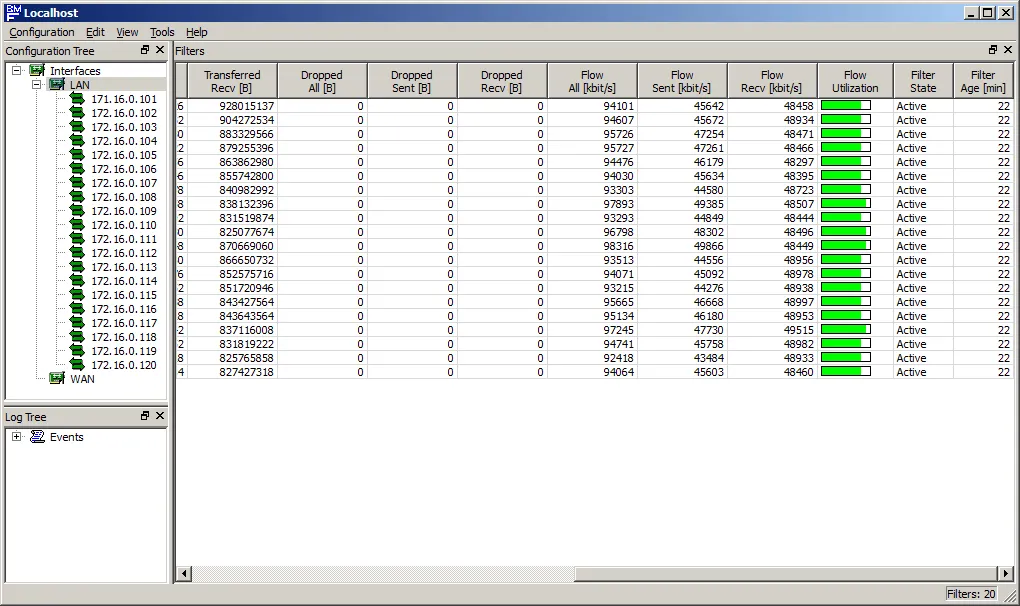Click the green arrows icon beside 171.16.0.101
The height and width of the screenshot is (606, 1020).
click(76, 99)
